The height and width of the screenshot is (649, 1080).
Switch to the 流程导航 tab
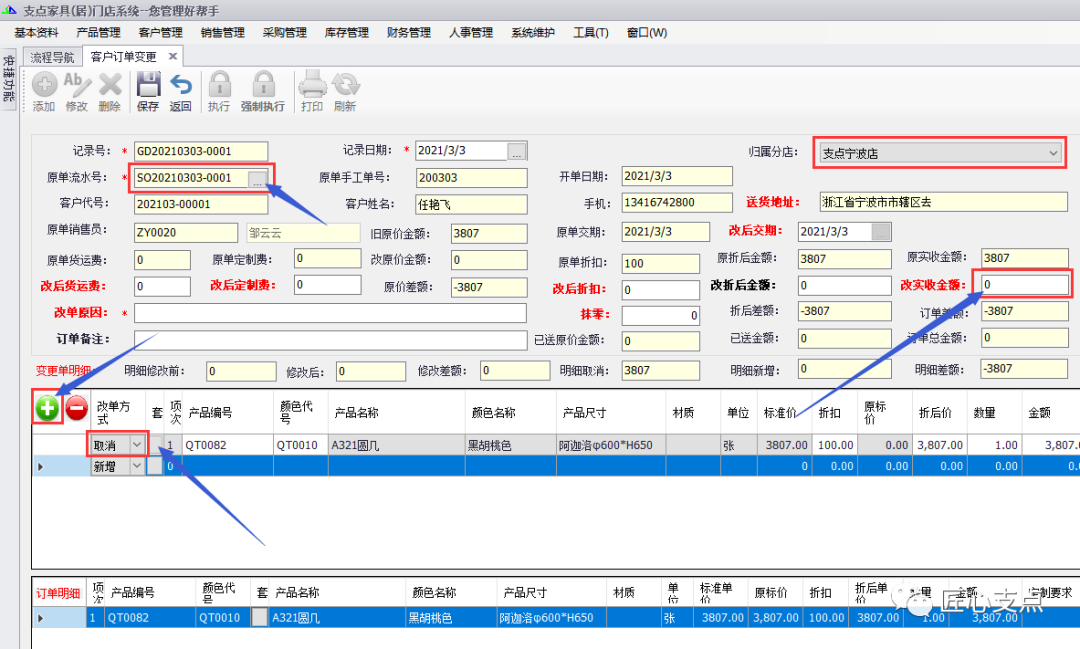point(52,57)
